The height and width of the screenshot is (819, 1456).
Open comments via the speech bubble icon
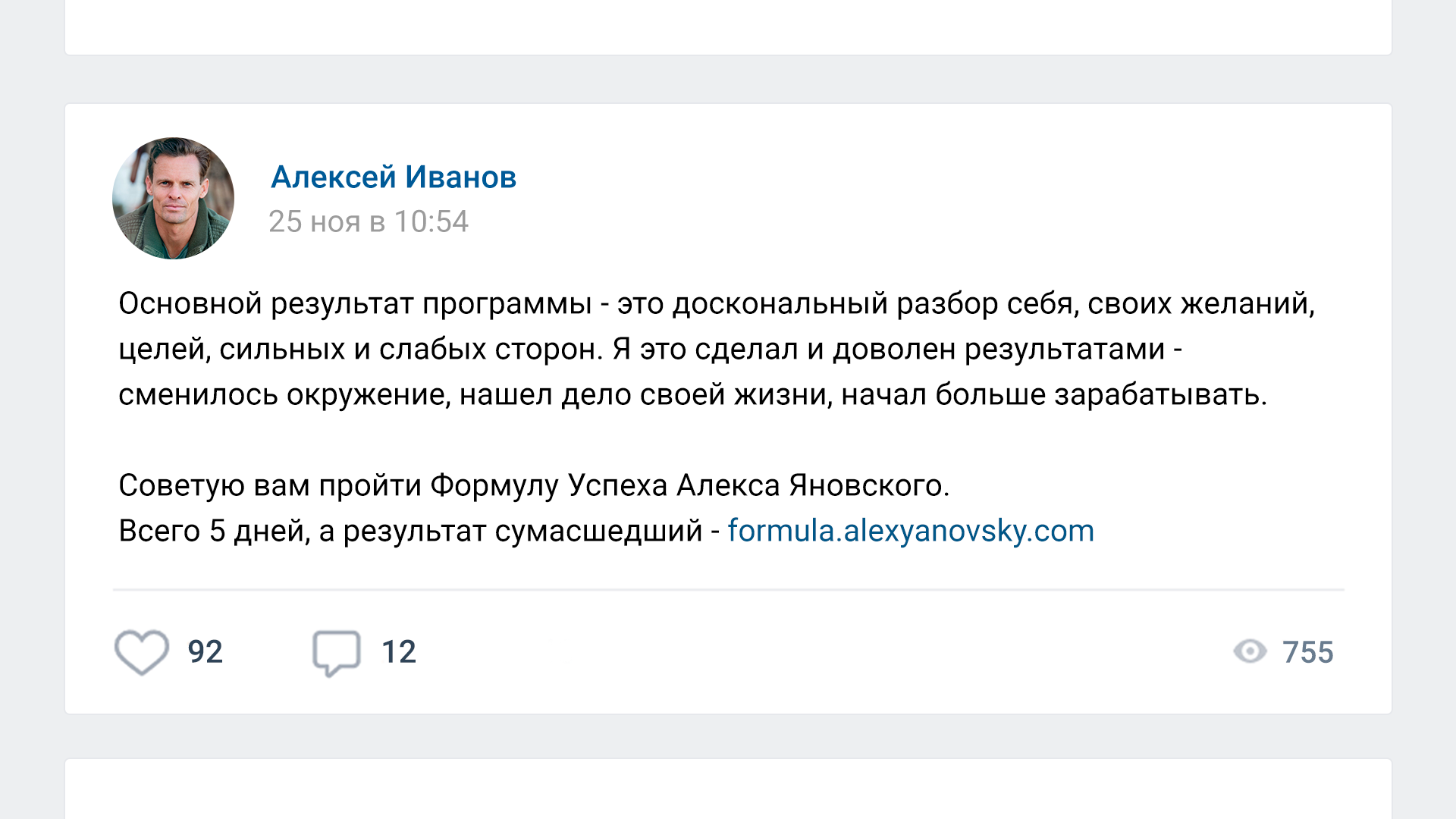coord(336,652)
